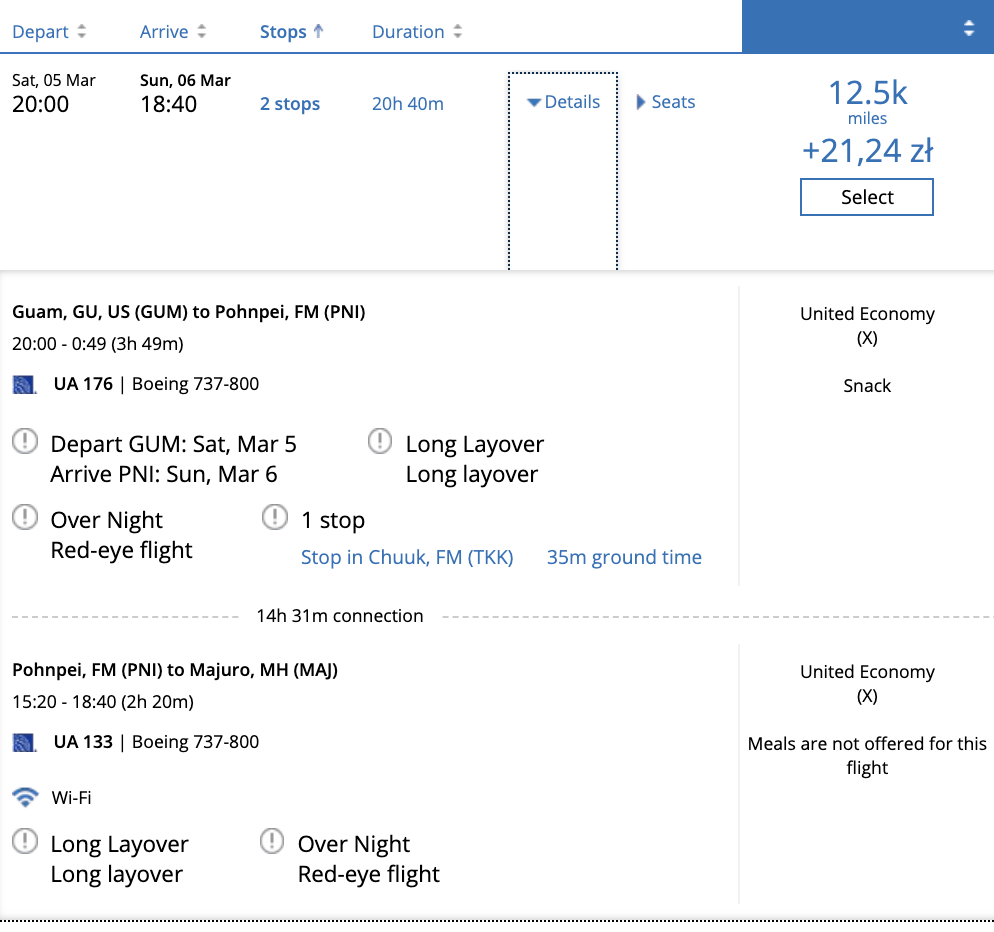
Task: Sort flights by Duration column
Action: [x=417, y=31]
